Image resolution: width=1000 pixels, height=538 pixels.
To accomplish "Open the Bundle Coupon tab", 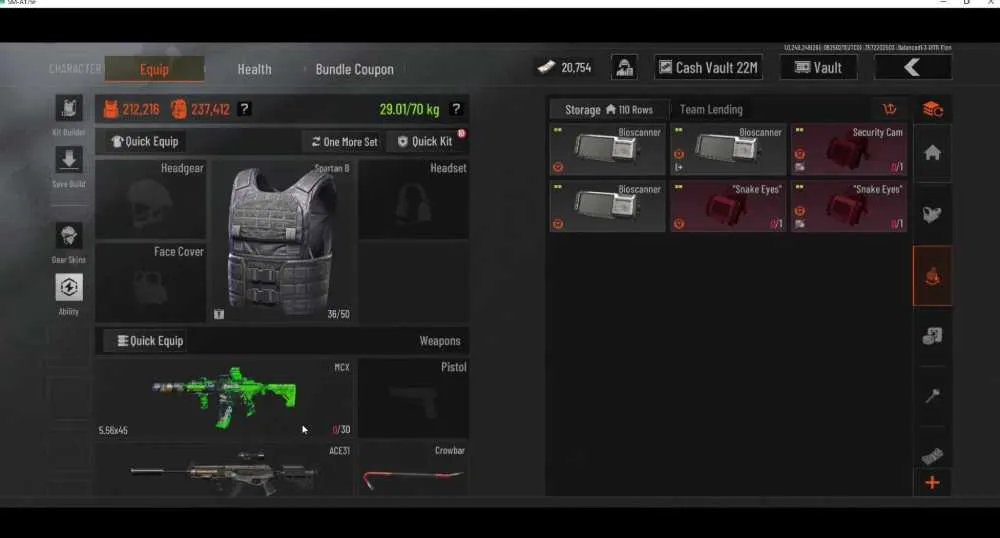I will (355, 69).
